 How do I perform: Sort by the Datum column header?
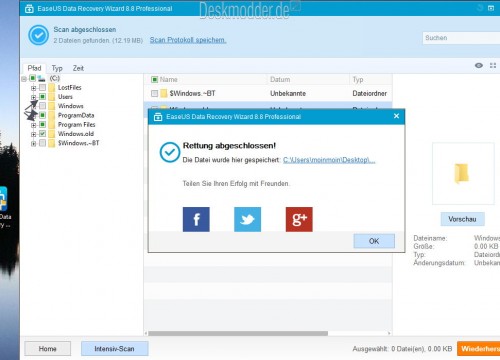coord(280,79)
